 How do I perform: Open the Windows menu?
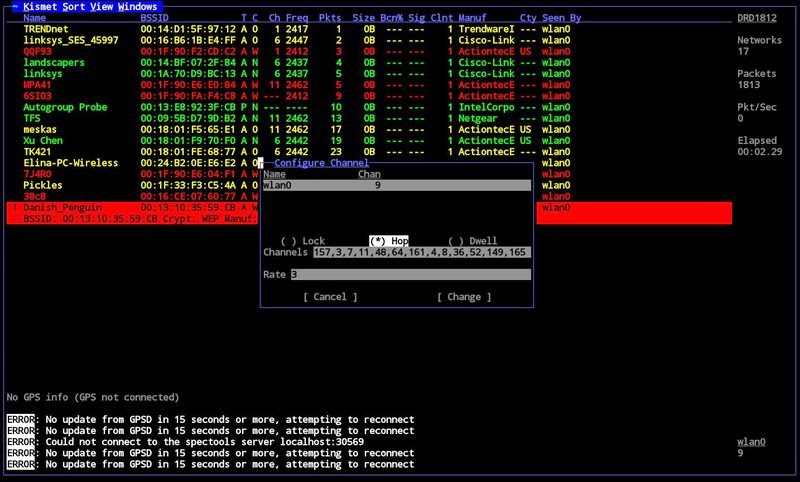point(137,7)
